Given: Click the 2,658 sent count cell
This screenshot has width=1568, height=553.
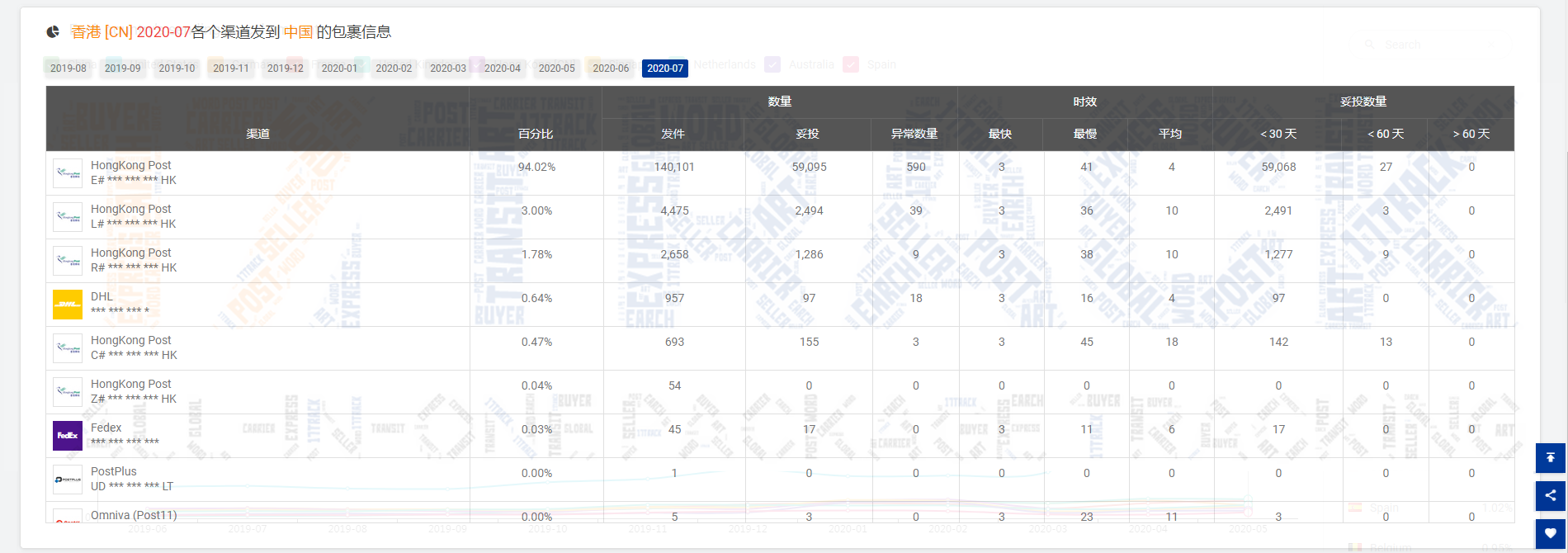Looking at the screenshot, I should [674, 254].
